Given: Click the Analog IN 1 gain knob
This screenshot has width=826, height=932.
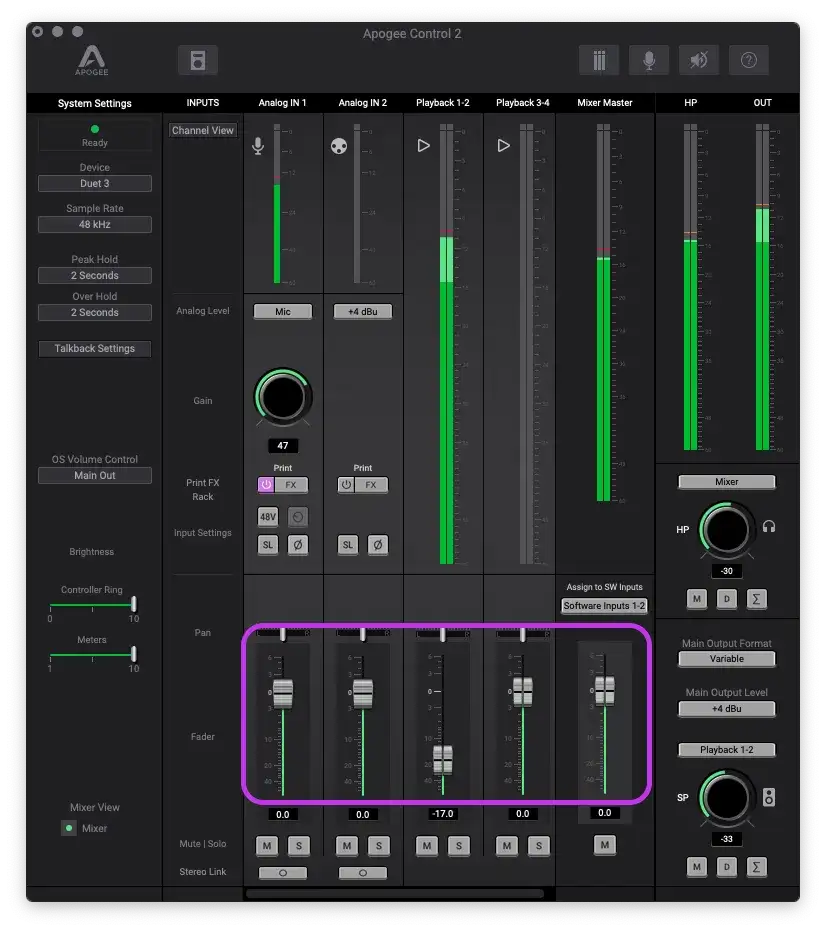Looking at the screenshot, I should pos(283,397).
